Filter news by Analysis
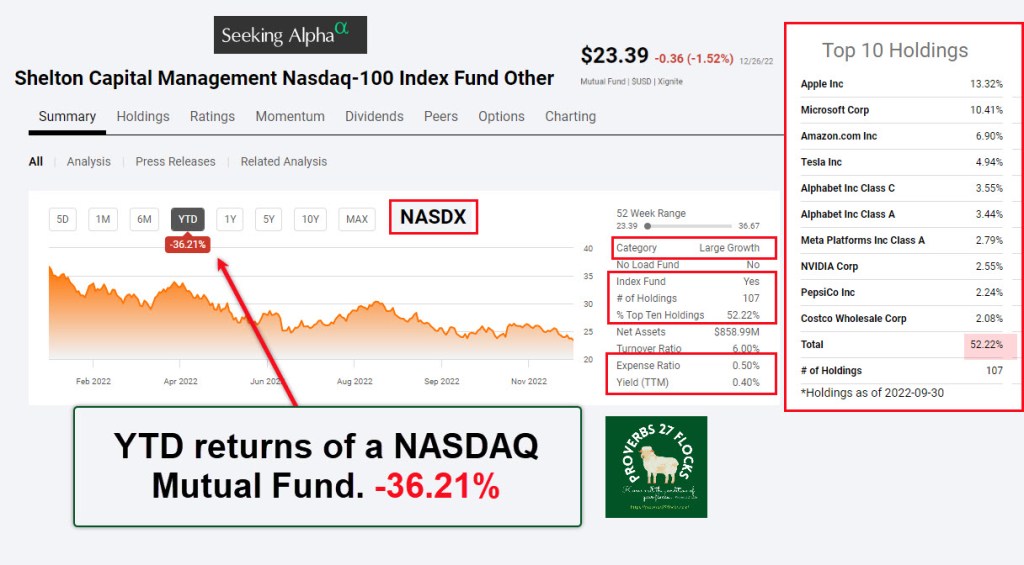The image size is (1024, 565). (x=88, y=161)
